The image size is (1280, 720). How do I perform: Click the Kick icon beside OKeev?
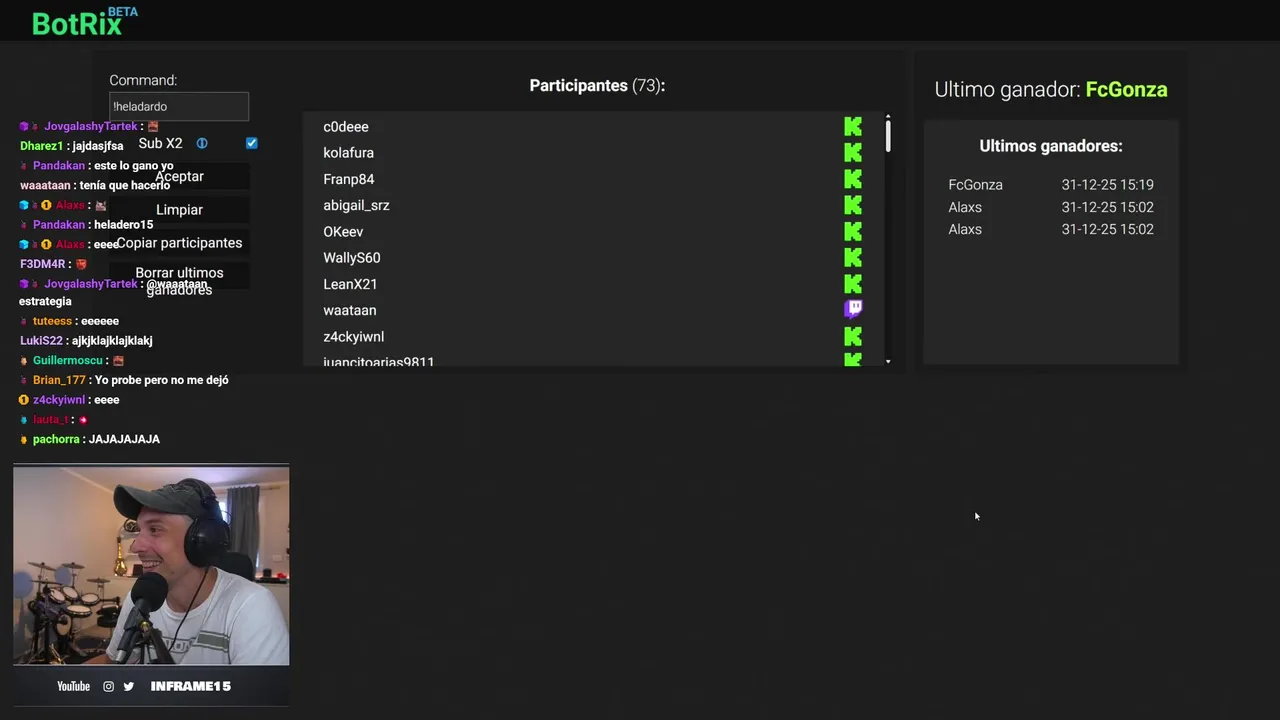(853, 232)
